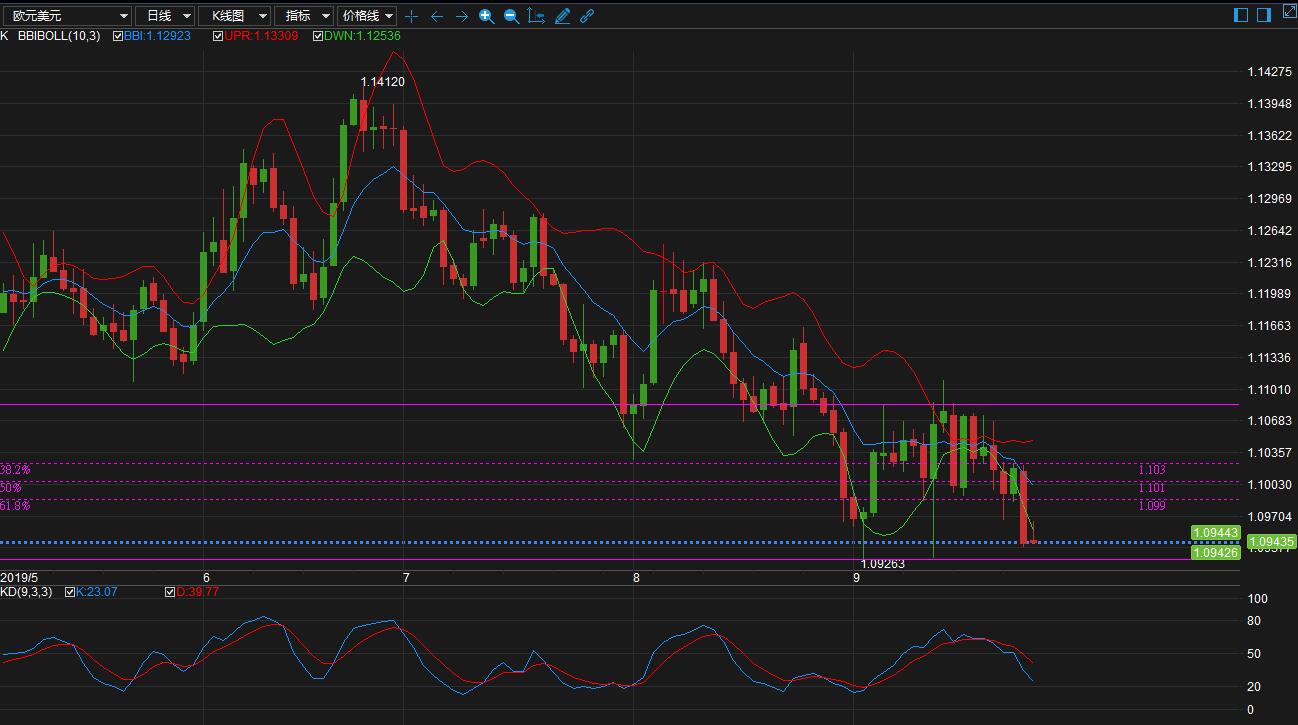1298x725 pixels.
Task: Click the month 8 time axis marker
Action: 636,578
